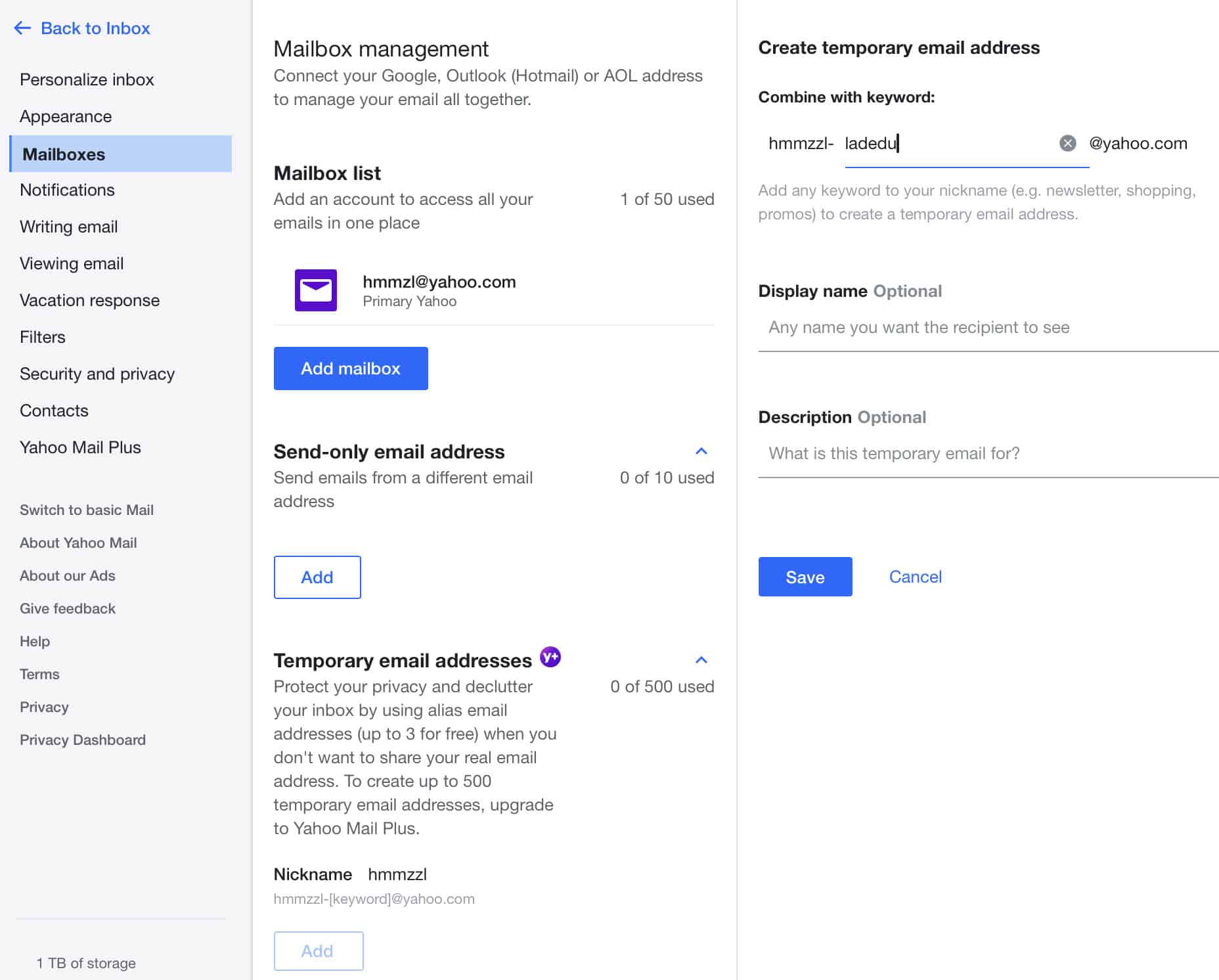Switch to basic Mail
The width and height of the screenshot is (1219, 980).
[86, 510]
